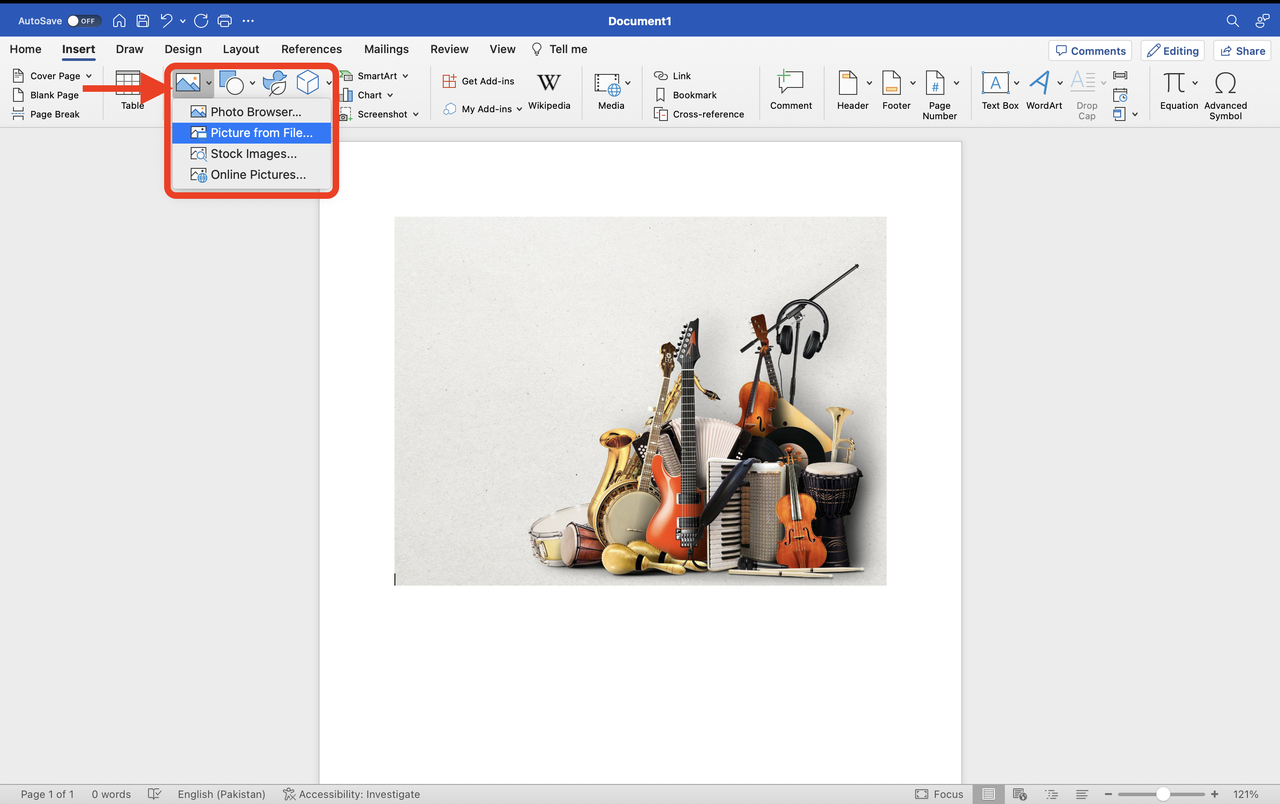The image size is (1280, 804).
Task: Switch to the Layout tab
Action: (x=241, y=49)
